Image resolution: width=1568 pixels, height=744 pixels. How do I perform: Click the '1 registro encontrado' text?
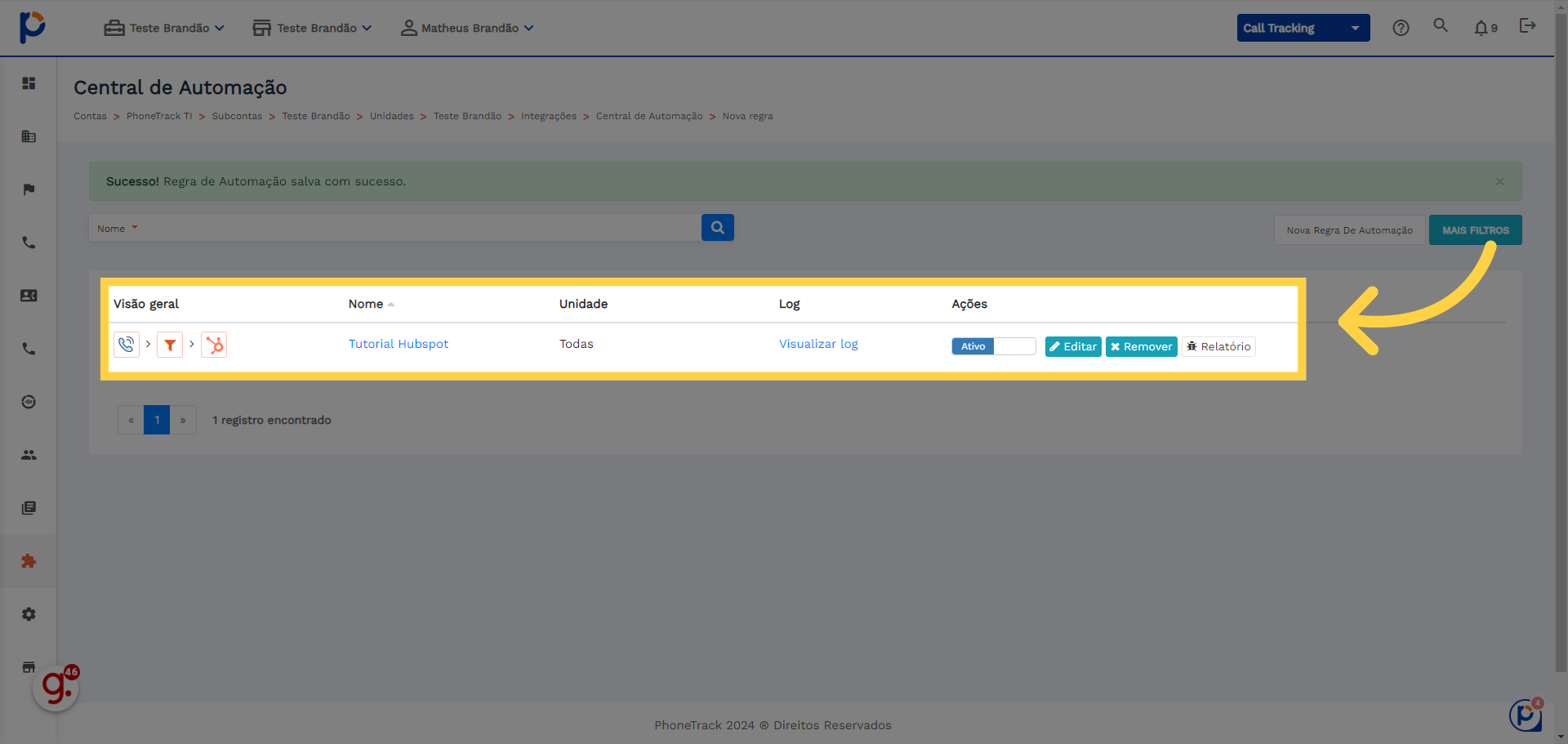[x=272, y=420]
